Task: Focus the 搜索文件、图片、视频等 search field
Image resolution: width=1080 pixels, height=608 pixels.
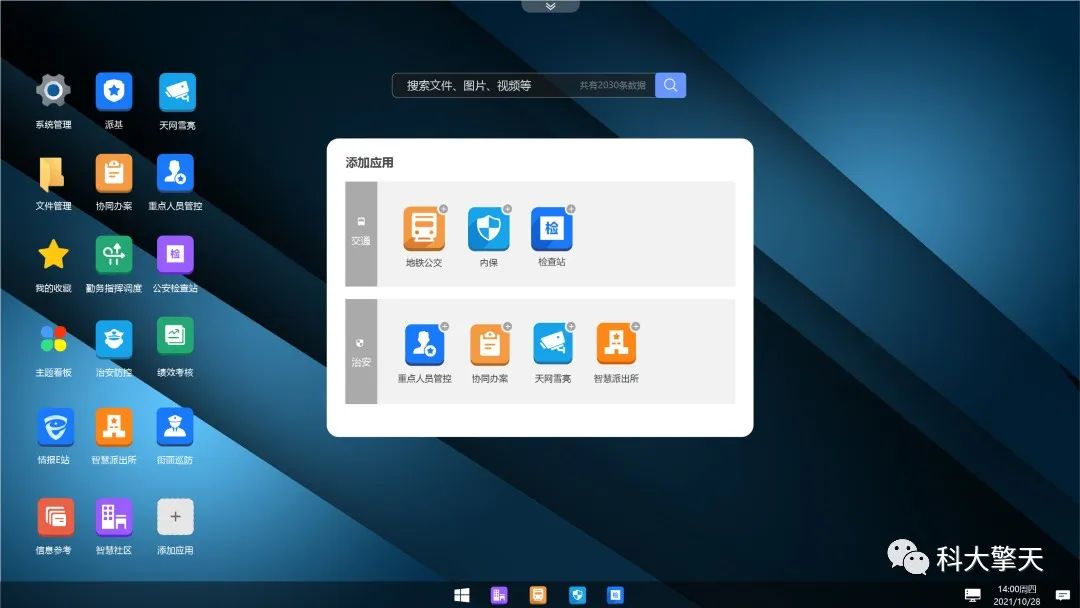Action: (523, 85)
